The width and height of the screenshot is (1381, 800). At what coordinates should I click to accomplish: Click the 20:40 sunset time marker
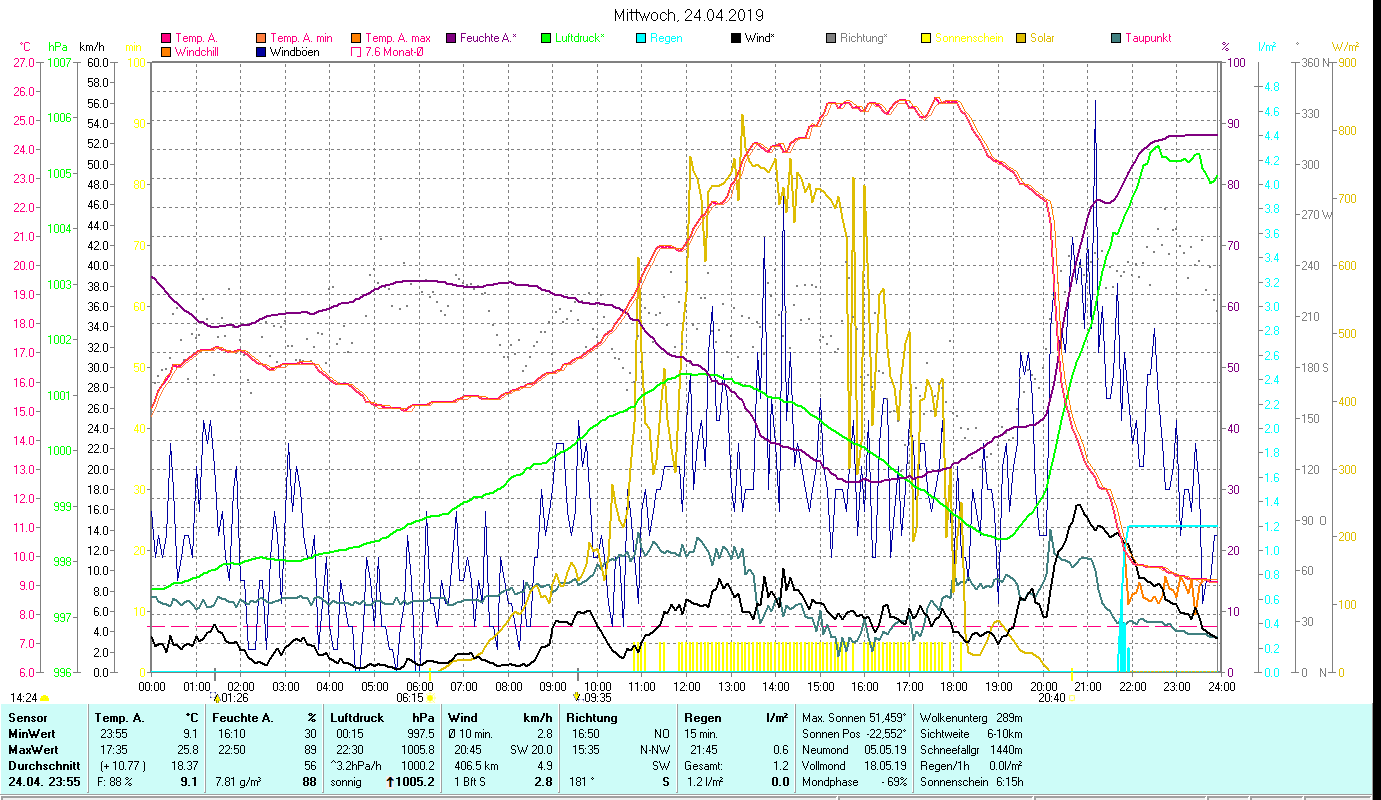(1051, 698)
